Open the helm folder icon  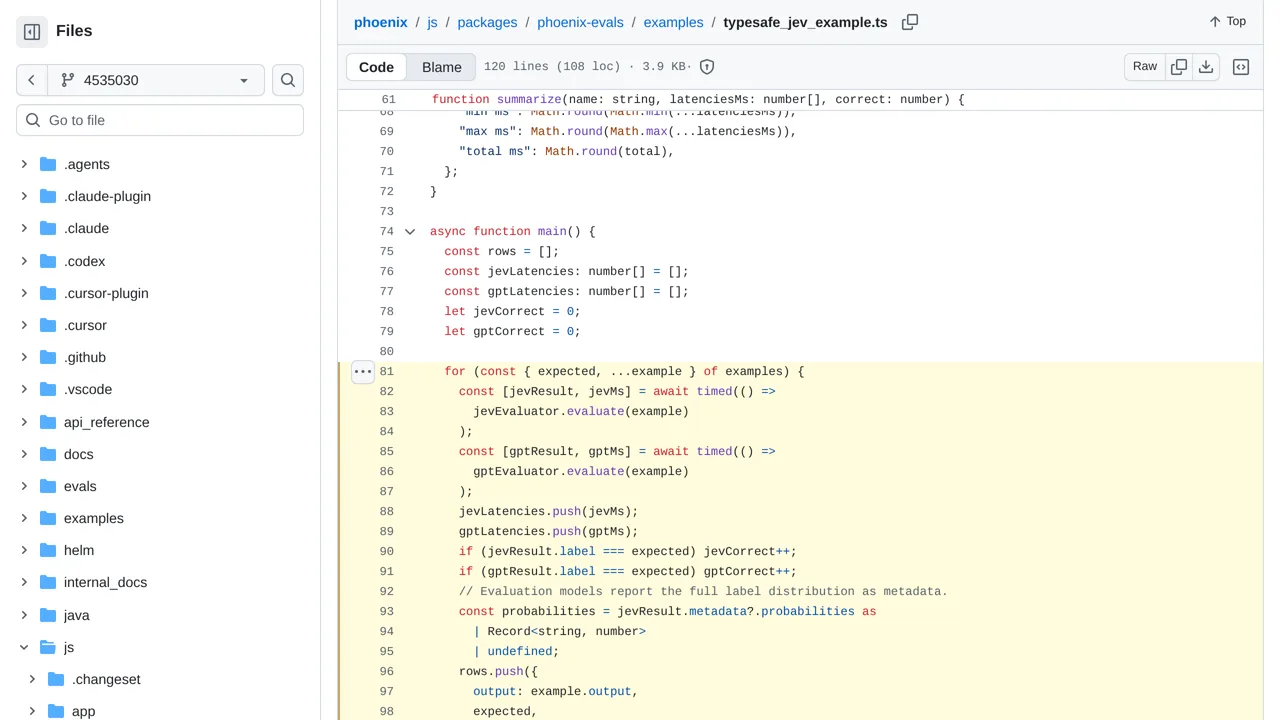click(x=48, y=550)
